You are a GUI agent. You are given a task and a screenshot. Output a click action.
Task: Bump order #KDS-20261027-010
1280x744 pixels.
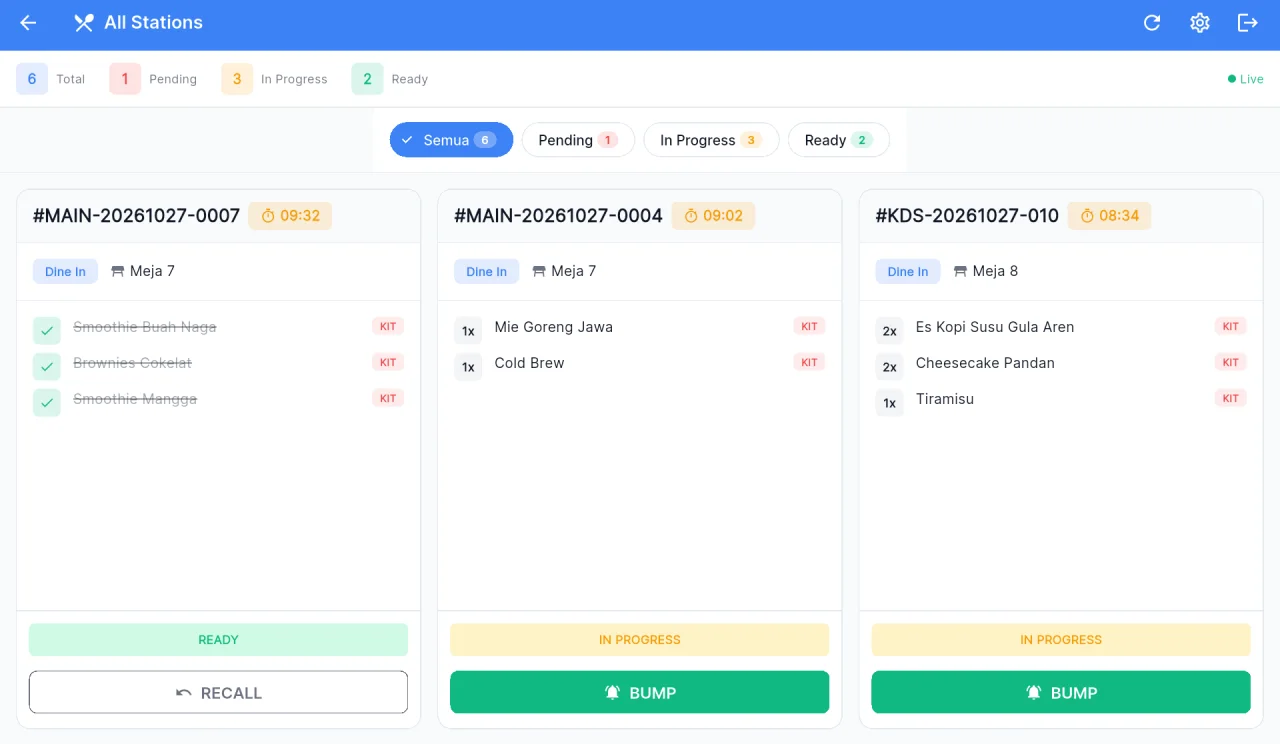point(1061,692)
